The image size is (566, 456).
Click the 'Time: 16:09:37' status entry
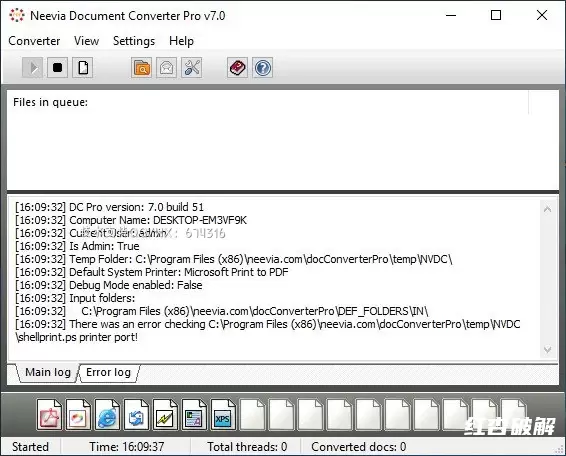coord(127,447)
